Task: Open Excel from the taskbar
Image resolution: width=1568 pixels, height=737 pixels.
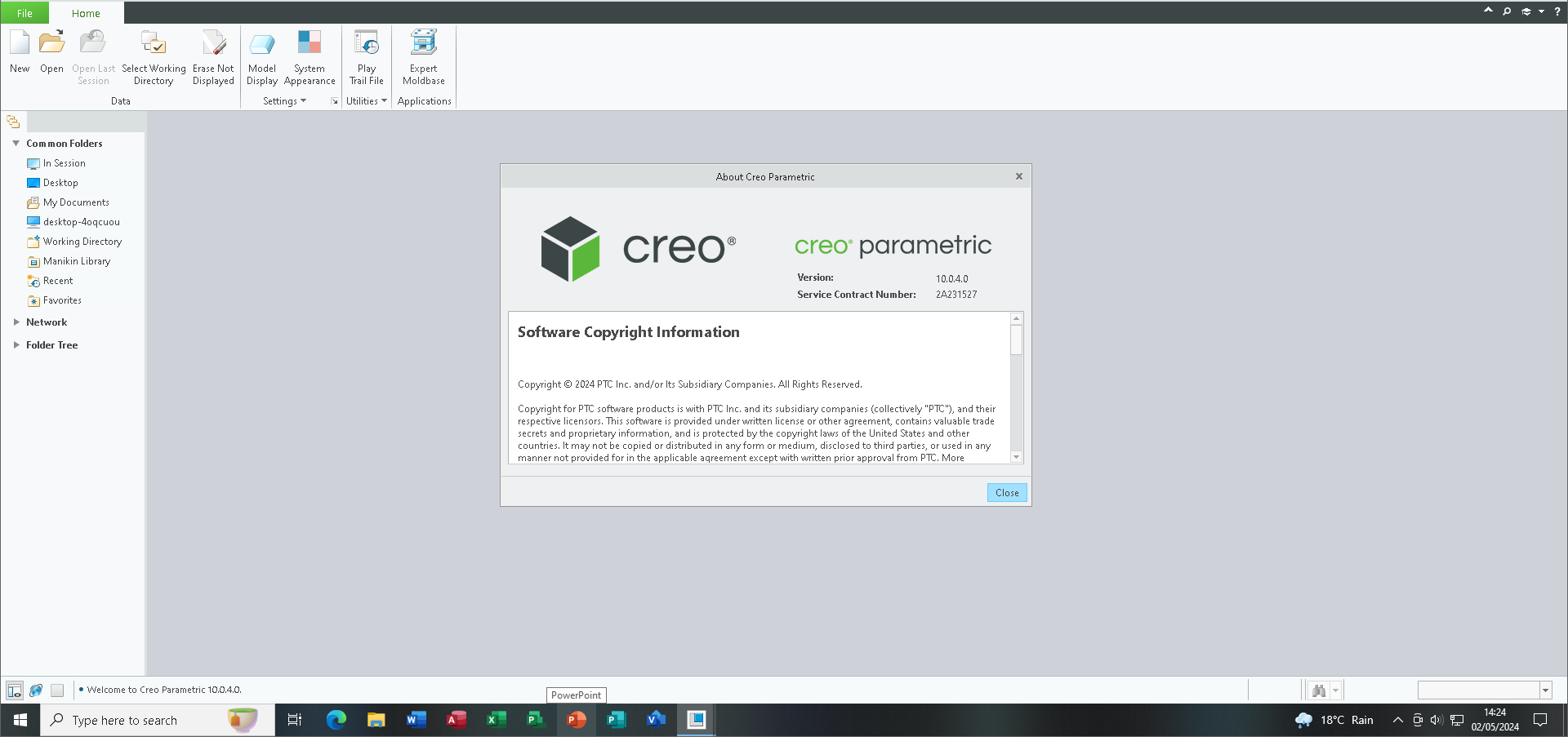Action: [496, 720]
